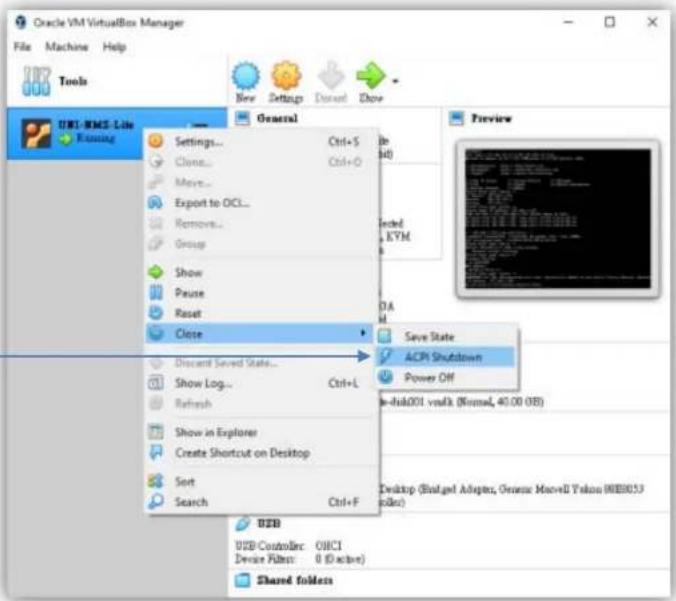
Task: Choose ACPI Shutdown in the Close submenu
Action: click(447, 357)
